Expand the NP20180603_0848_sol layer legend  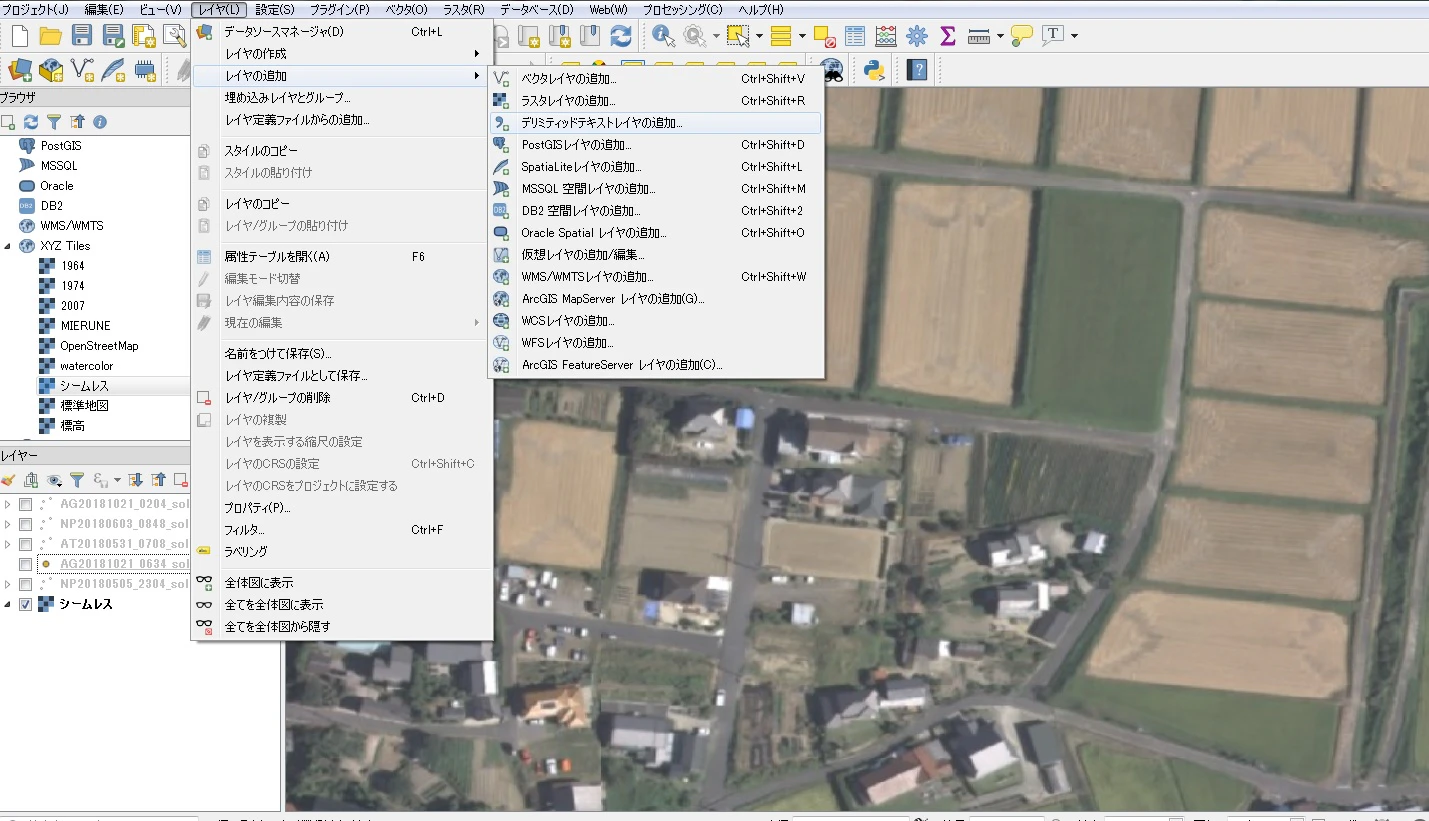[x=8, y=524]
